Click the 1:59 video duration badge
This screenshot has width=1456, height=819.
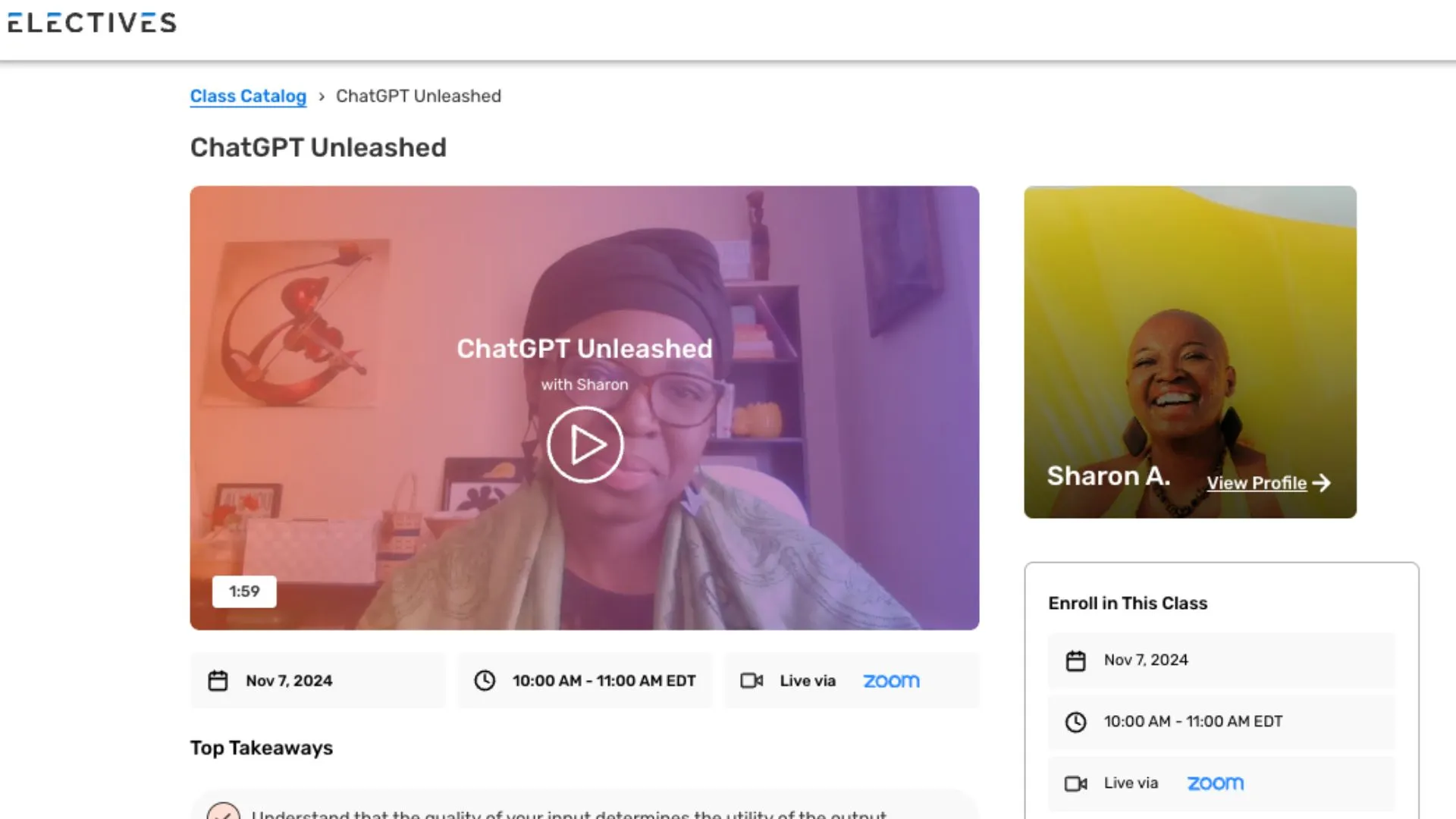click(244, 591)
